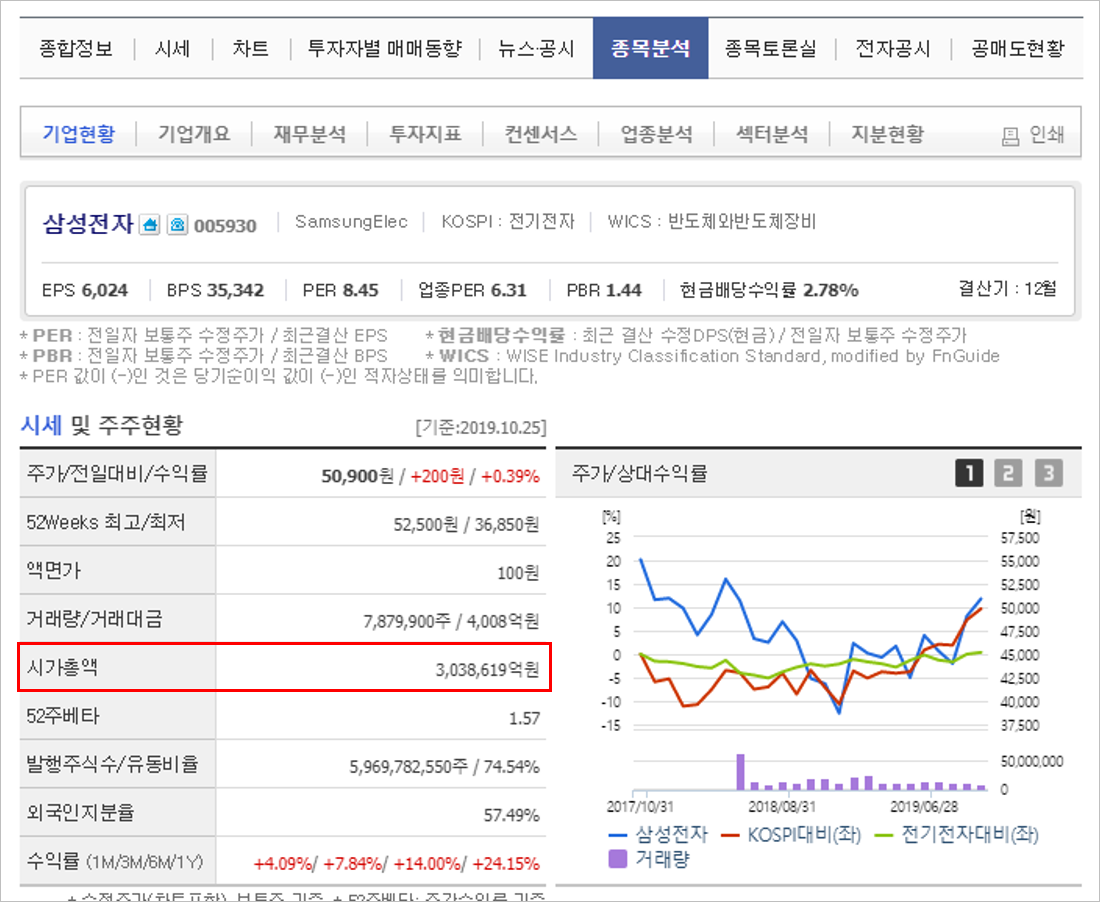Open the 투자지표 sub-tab
The width and height of the screenshot is (1100, 902).
425,133
